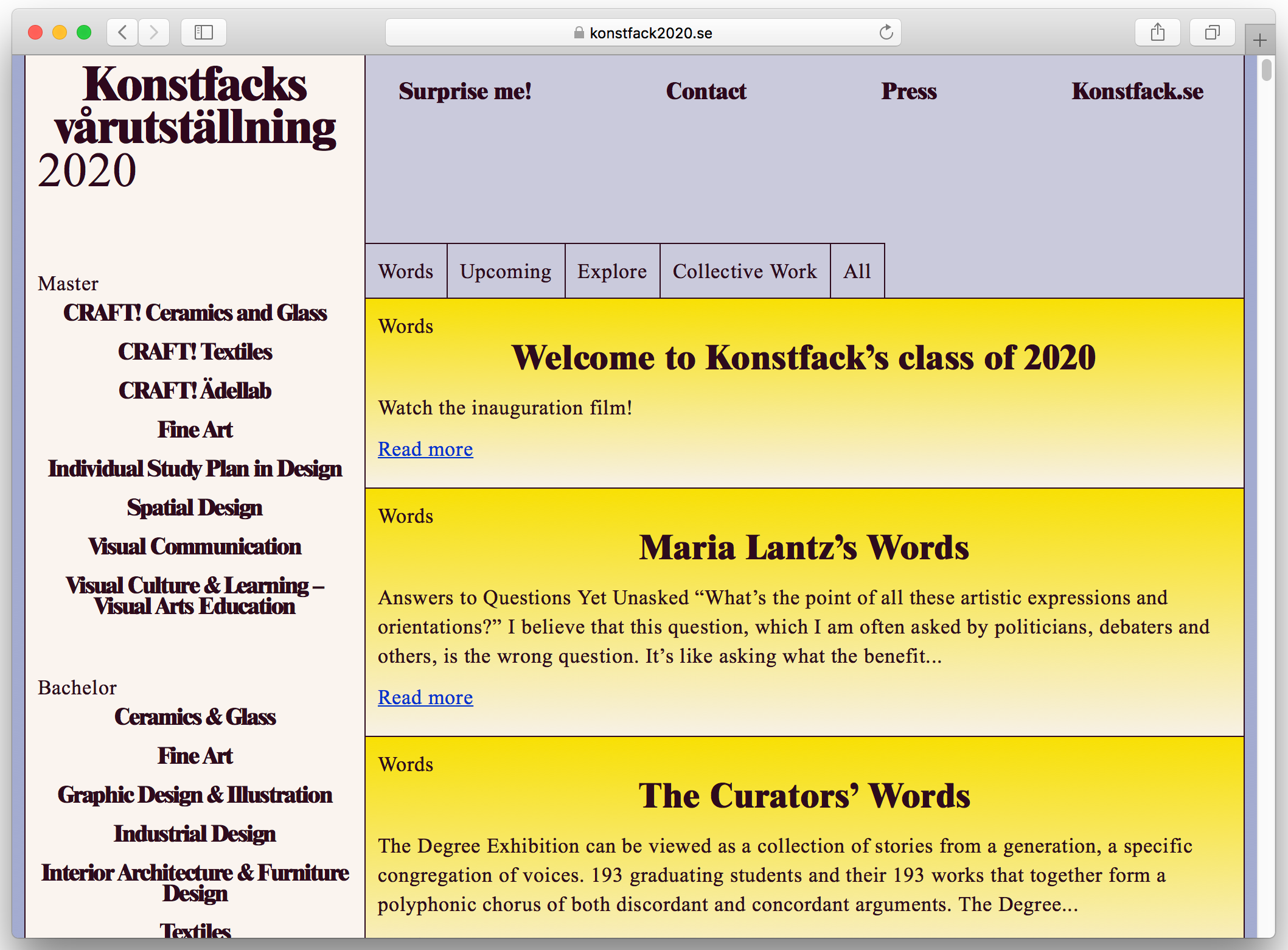Click the page's vertical scrollbar thumb
The height and width of the screenshot is (950, 1288).
[1267, 69]
